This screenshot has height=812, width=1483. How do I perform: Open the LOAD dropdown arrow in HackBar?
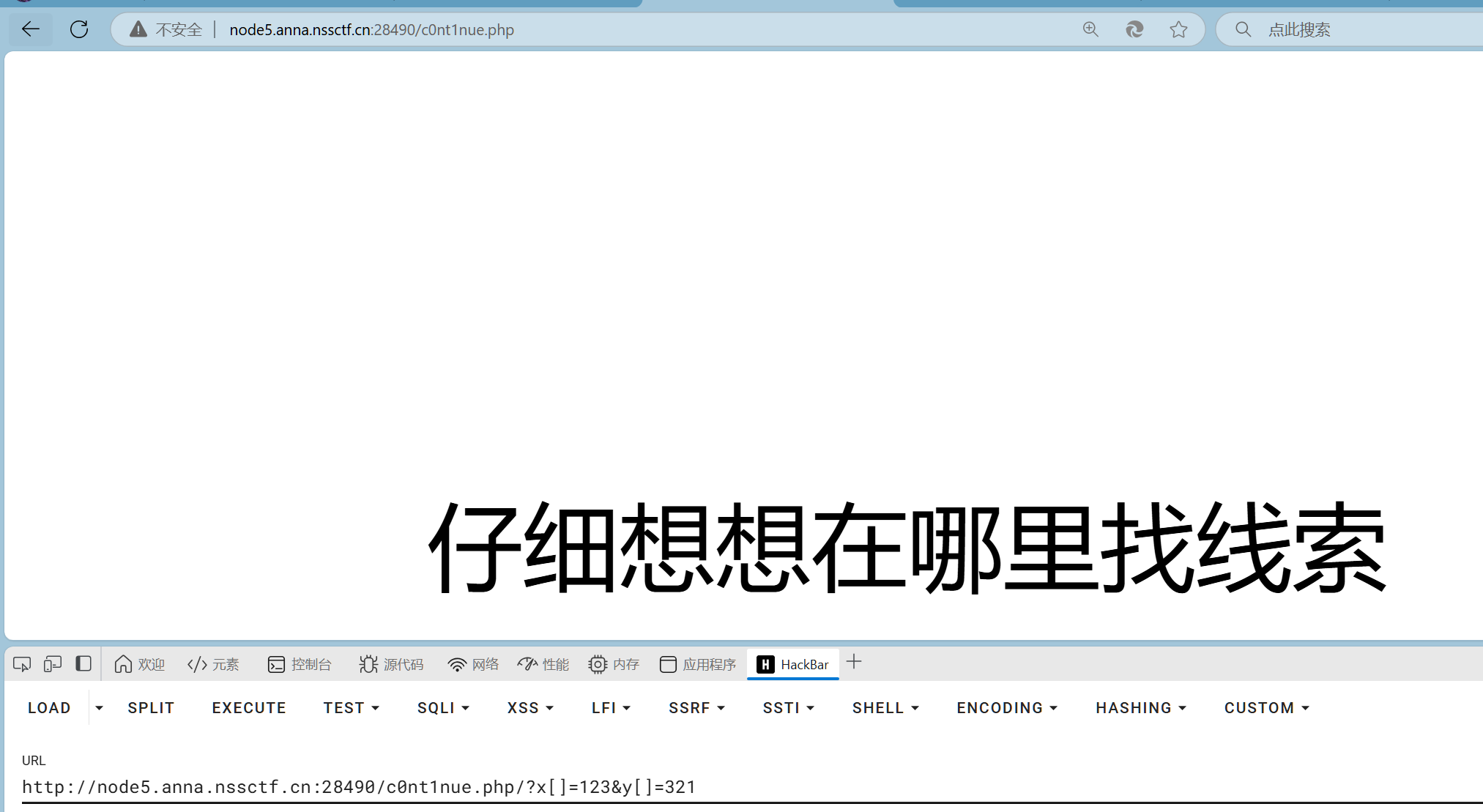point(99,708)
